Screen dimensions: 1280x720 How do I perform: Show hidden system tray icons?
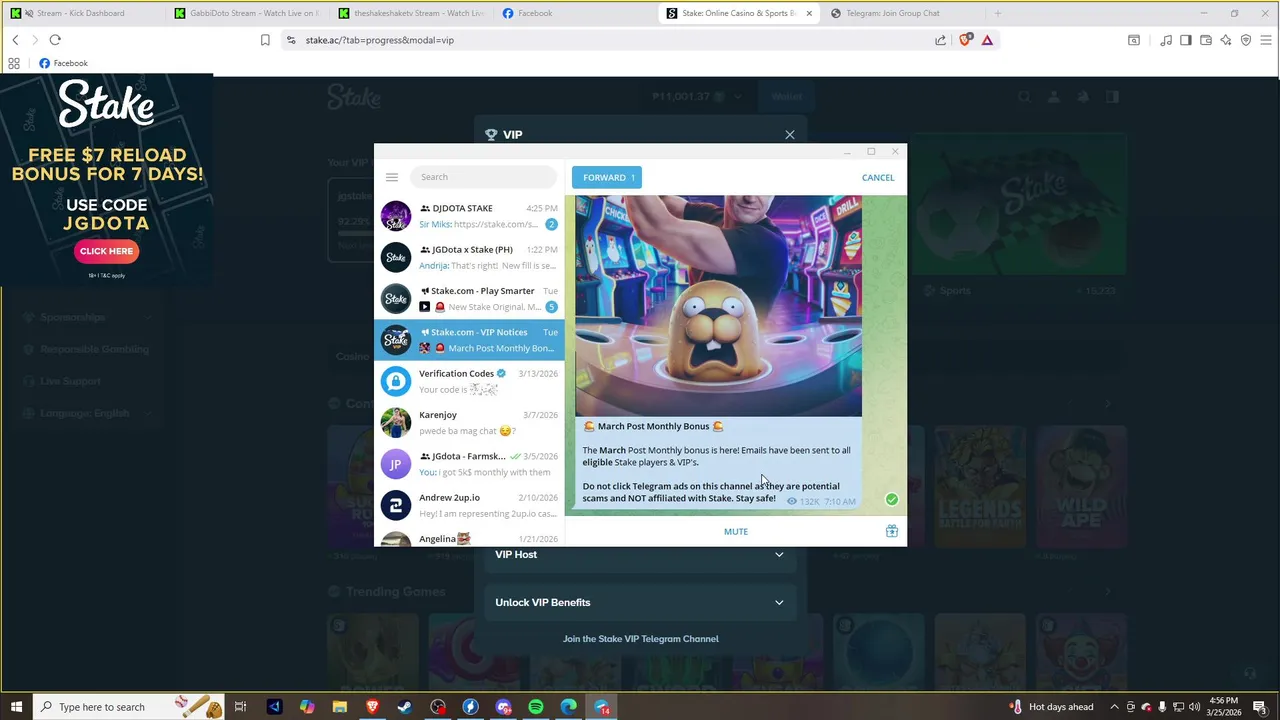coord(1115,707)
